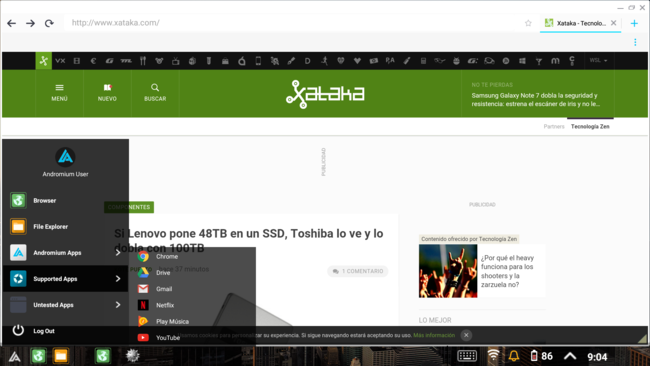The height and width of the screenshot is (366, 650).
Task: Click second Browser icon in taskbar
Action: click(x=102, y=356)
